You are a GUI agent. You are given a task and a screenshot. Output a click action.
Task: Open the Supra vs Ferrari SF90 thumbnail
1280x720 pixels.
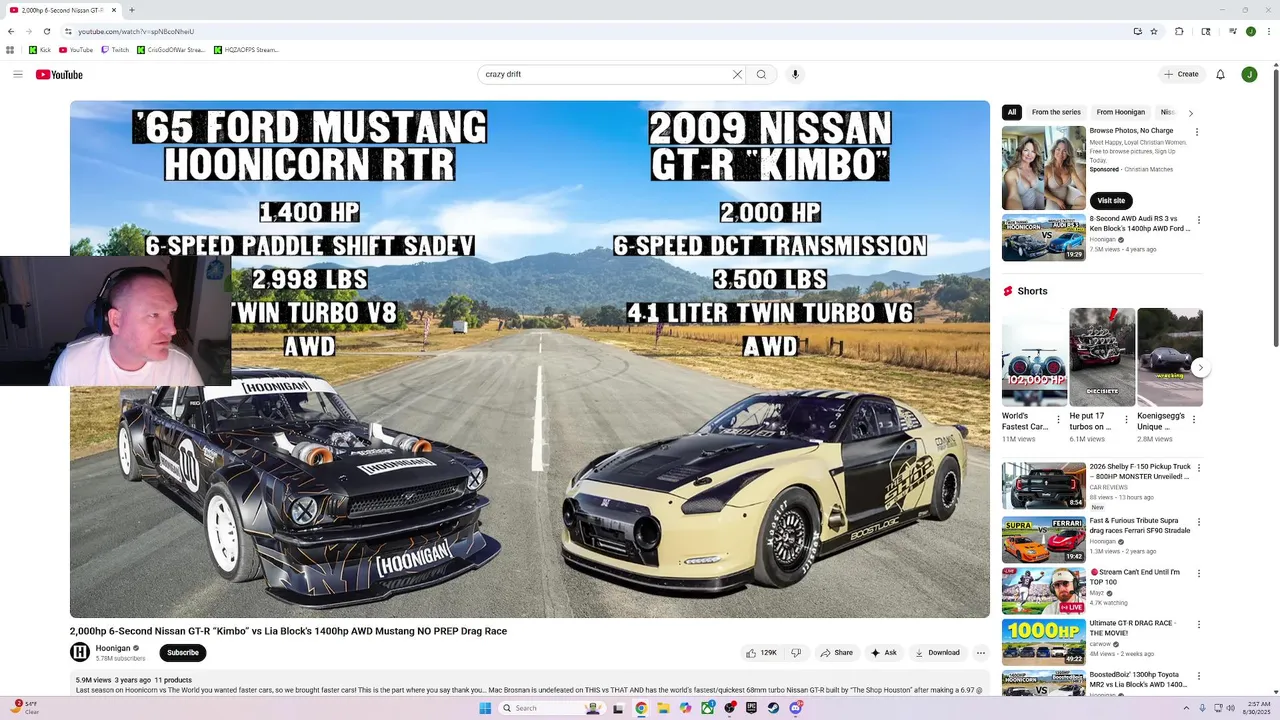tap(1044, 539)
